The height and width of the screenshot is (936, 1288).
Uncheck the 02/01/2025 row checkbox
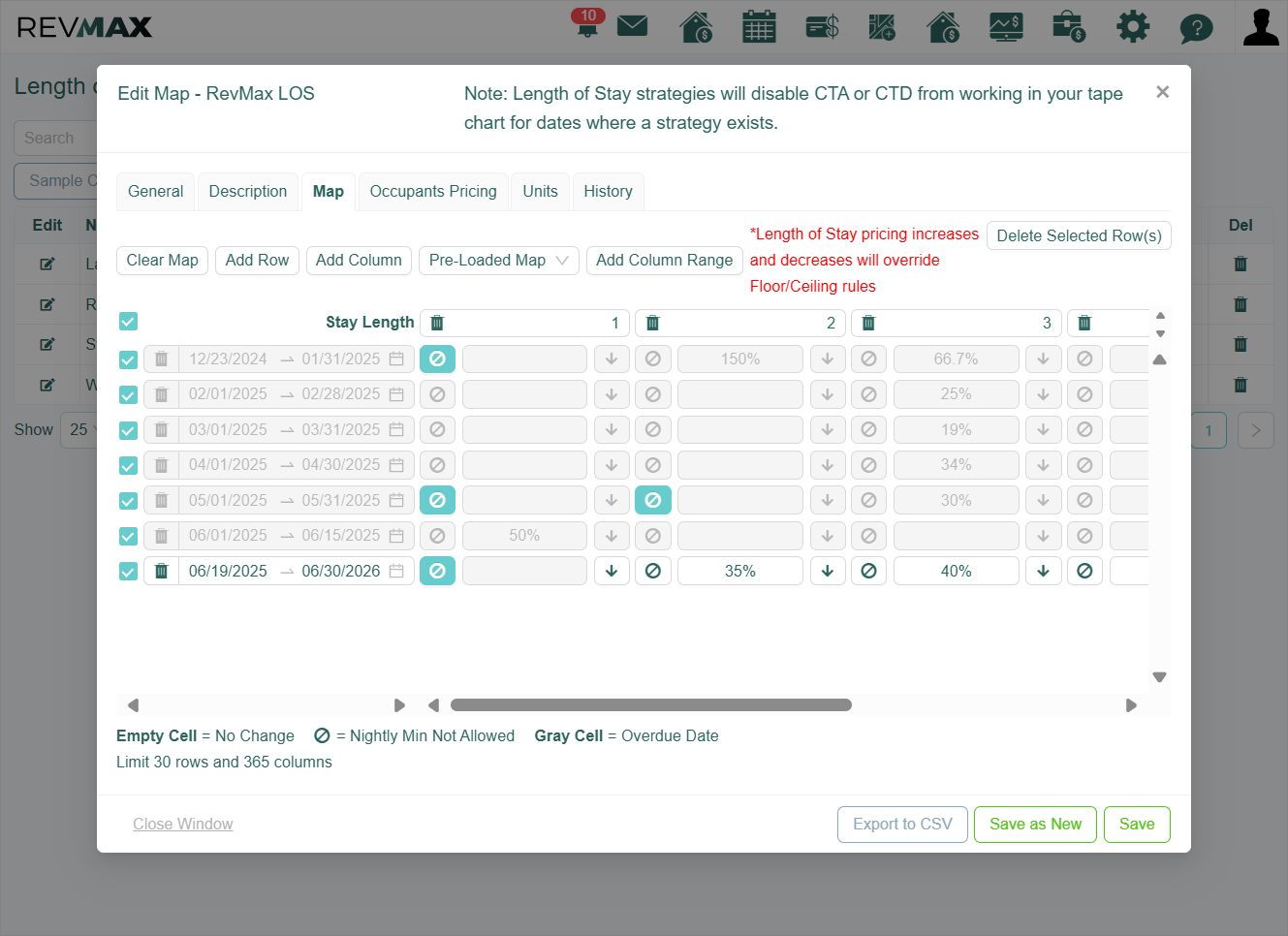[x=128, y=394]
